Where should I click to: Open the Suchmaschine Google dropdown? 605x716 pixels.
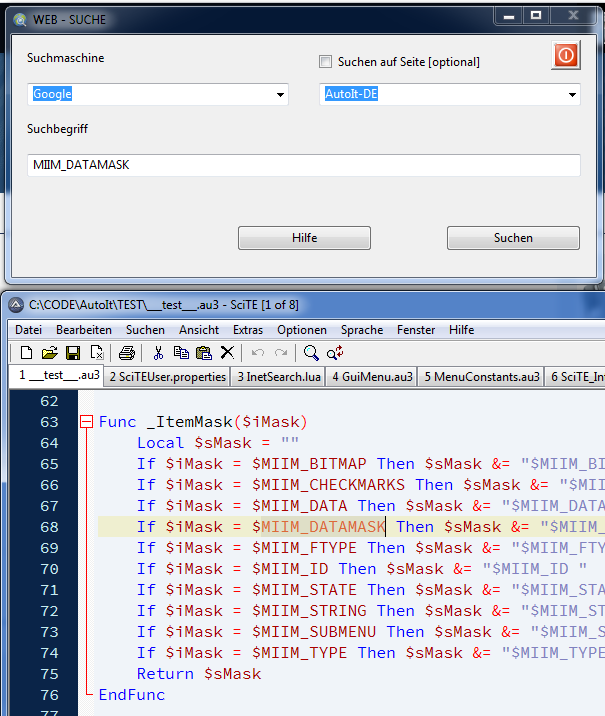[x=280, y=95]
